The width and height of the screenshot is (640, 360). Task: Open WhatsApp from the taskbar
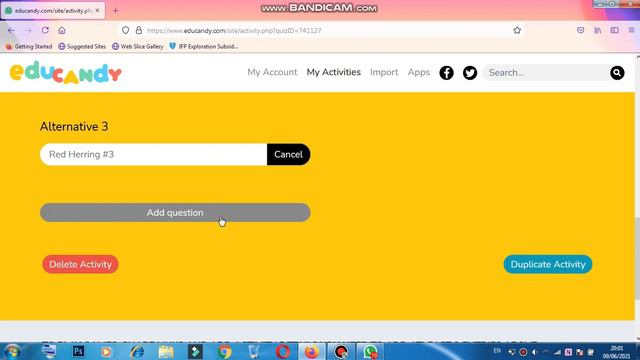click(370, 351)
